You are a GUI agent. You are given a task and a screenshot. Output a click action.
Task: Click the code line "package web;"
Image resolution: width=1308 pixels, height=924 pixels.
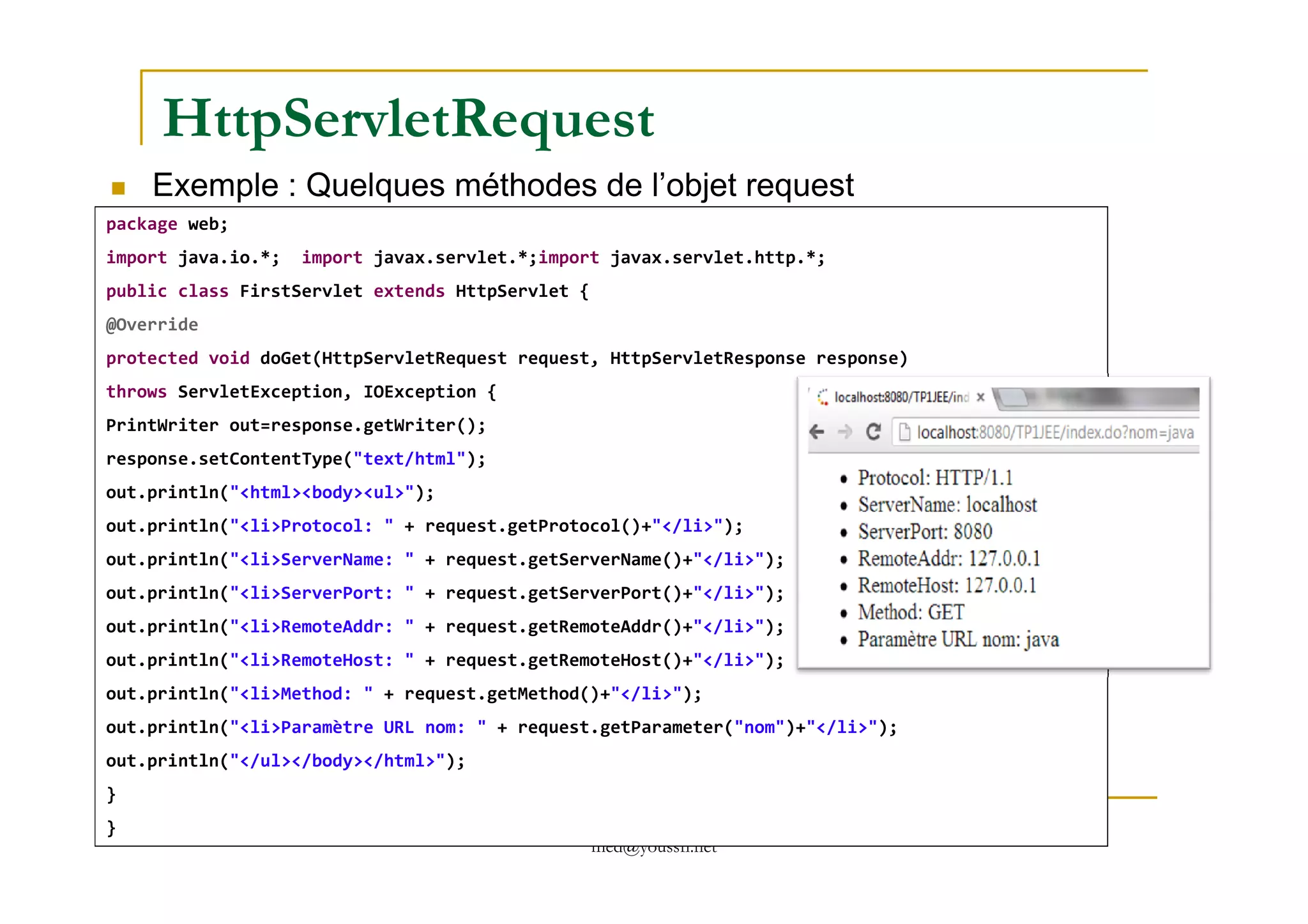pyautogui.click(x=167, y=224)
